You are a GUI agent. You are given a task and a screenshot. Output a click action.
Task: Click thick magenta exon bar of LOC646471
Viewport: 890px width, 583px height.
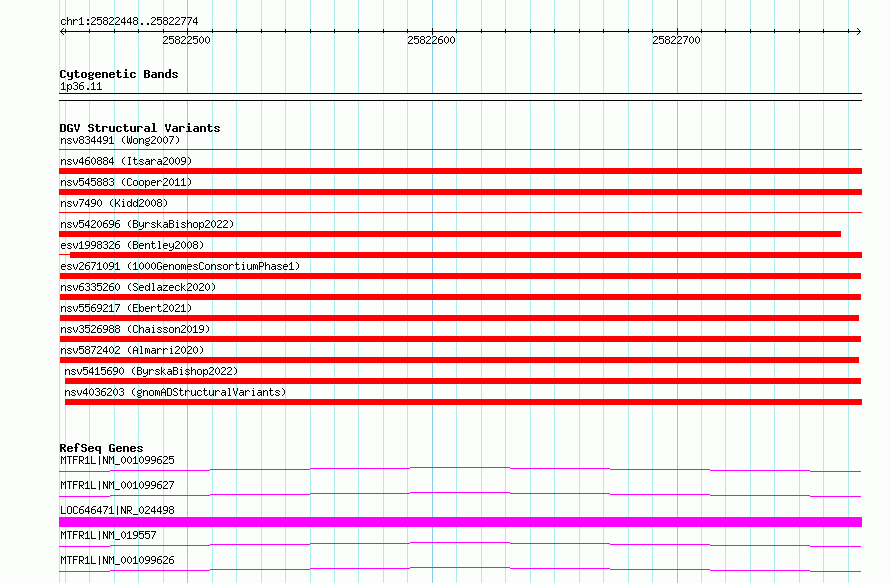(x=460, y=522)
